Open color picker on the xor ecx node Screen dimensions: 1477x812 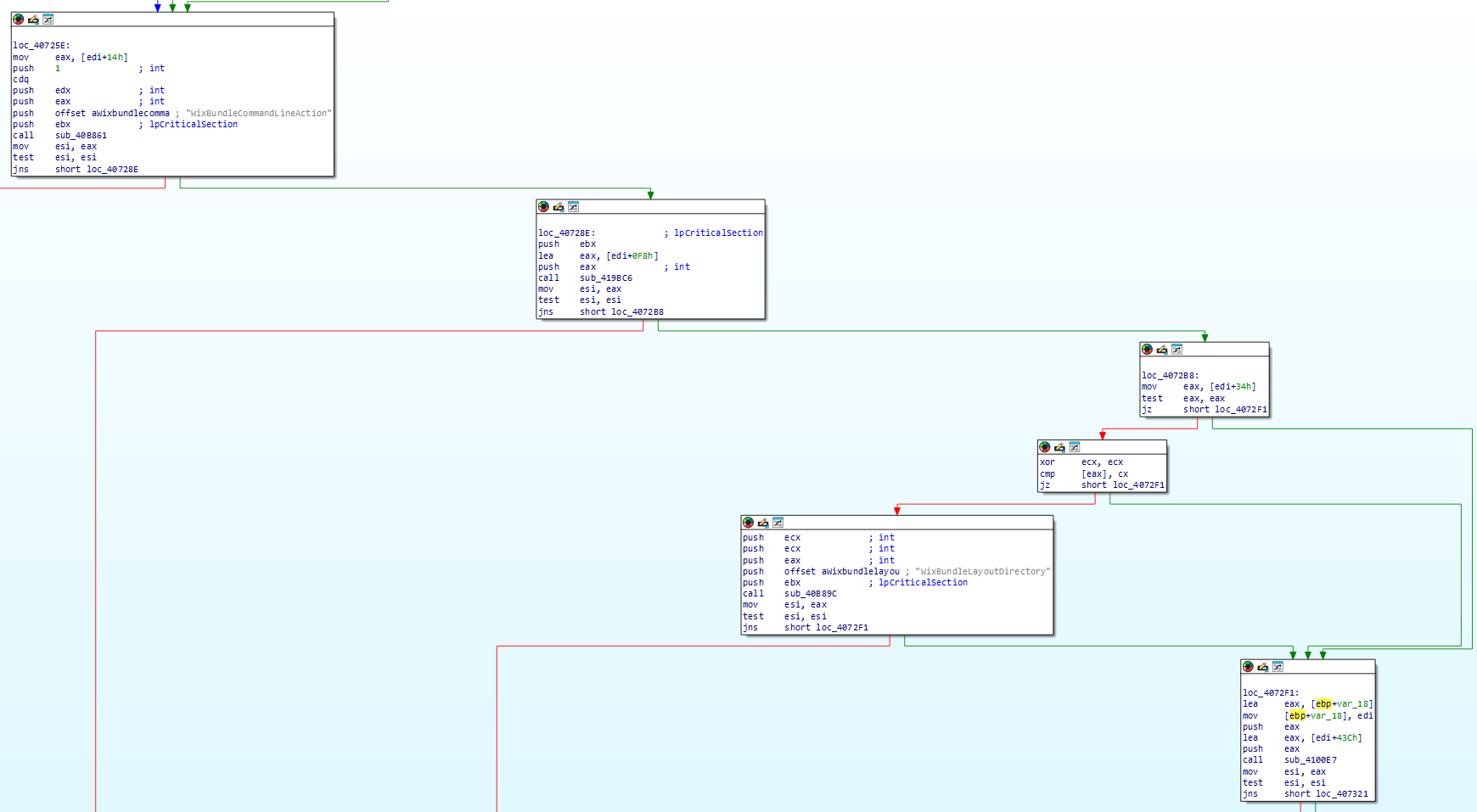(1045, 447)
